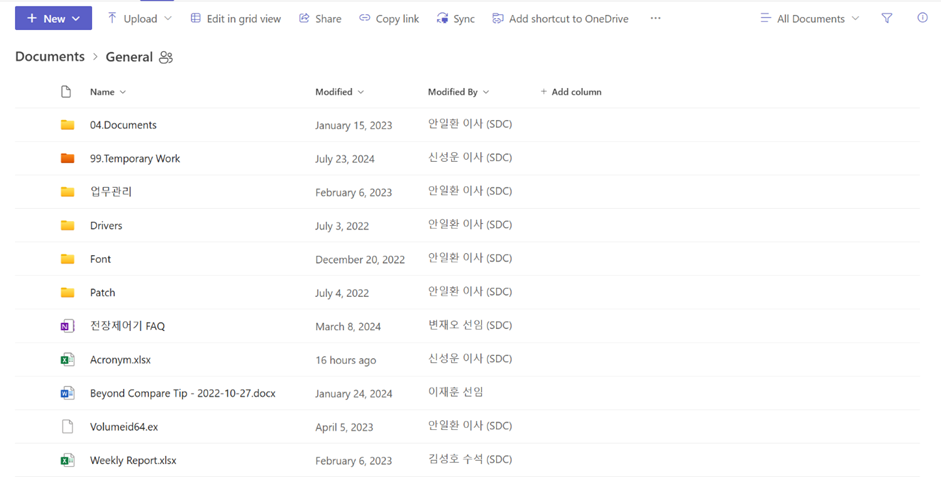Click the filter funnel icon
This screenshot has width=941, height=477.
(x=886, y=18)
